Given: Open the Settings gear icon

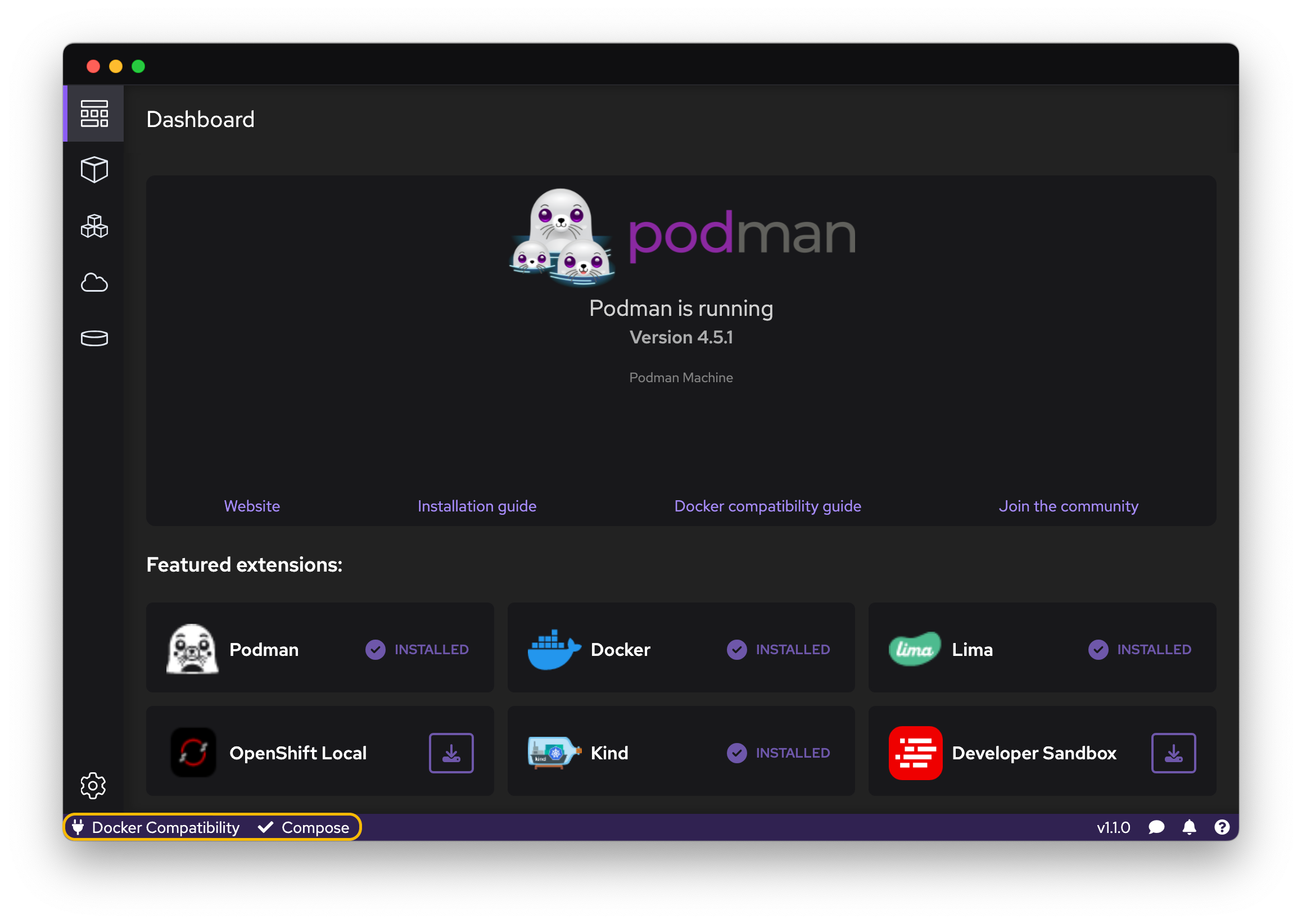Looking at the screenshot, I should click(95, 785).
